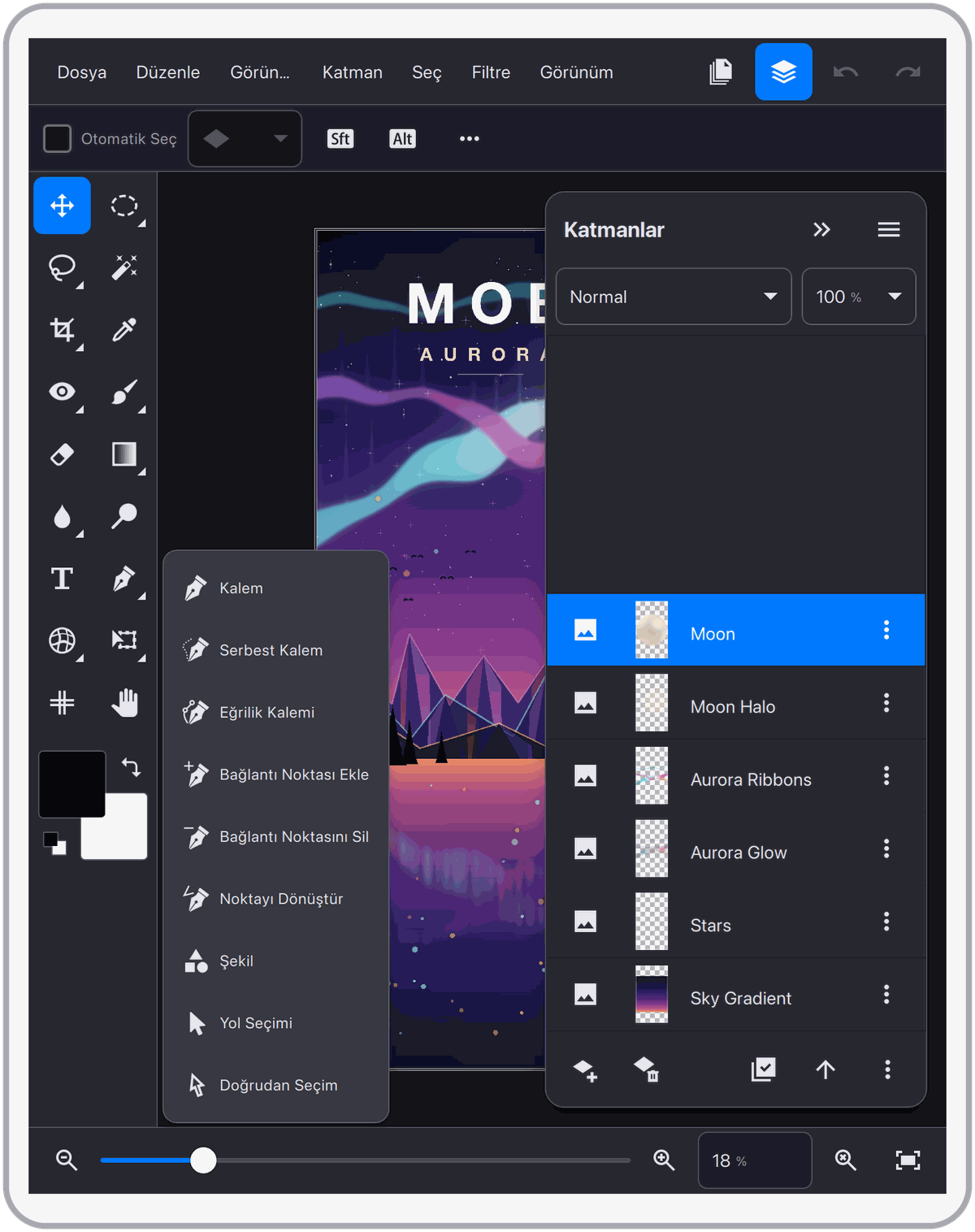Screen dimensions: 975x1232
Task: Hide the Aurora Ribbons layer
Action: [x=586, y=776]
